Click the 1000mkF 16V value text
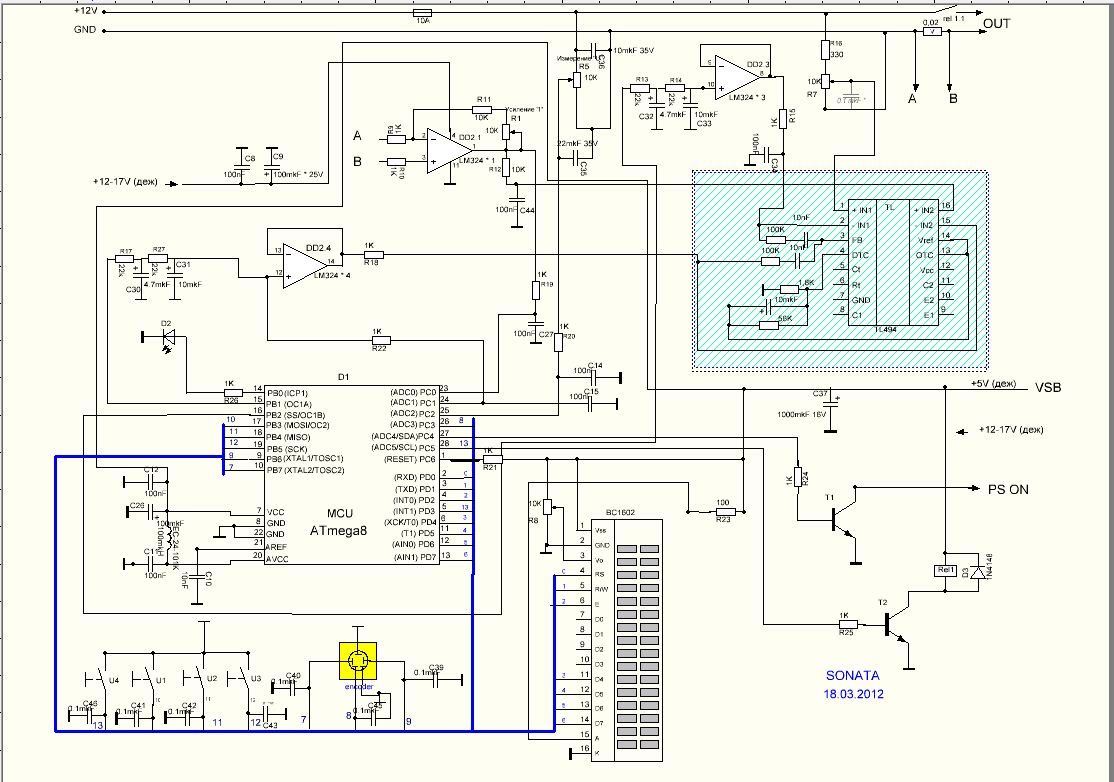Screen dimensions: 1114x782 [801, 413]
